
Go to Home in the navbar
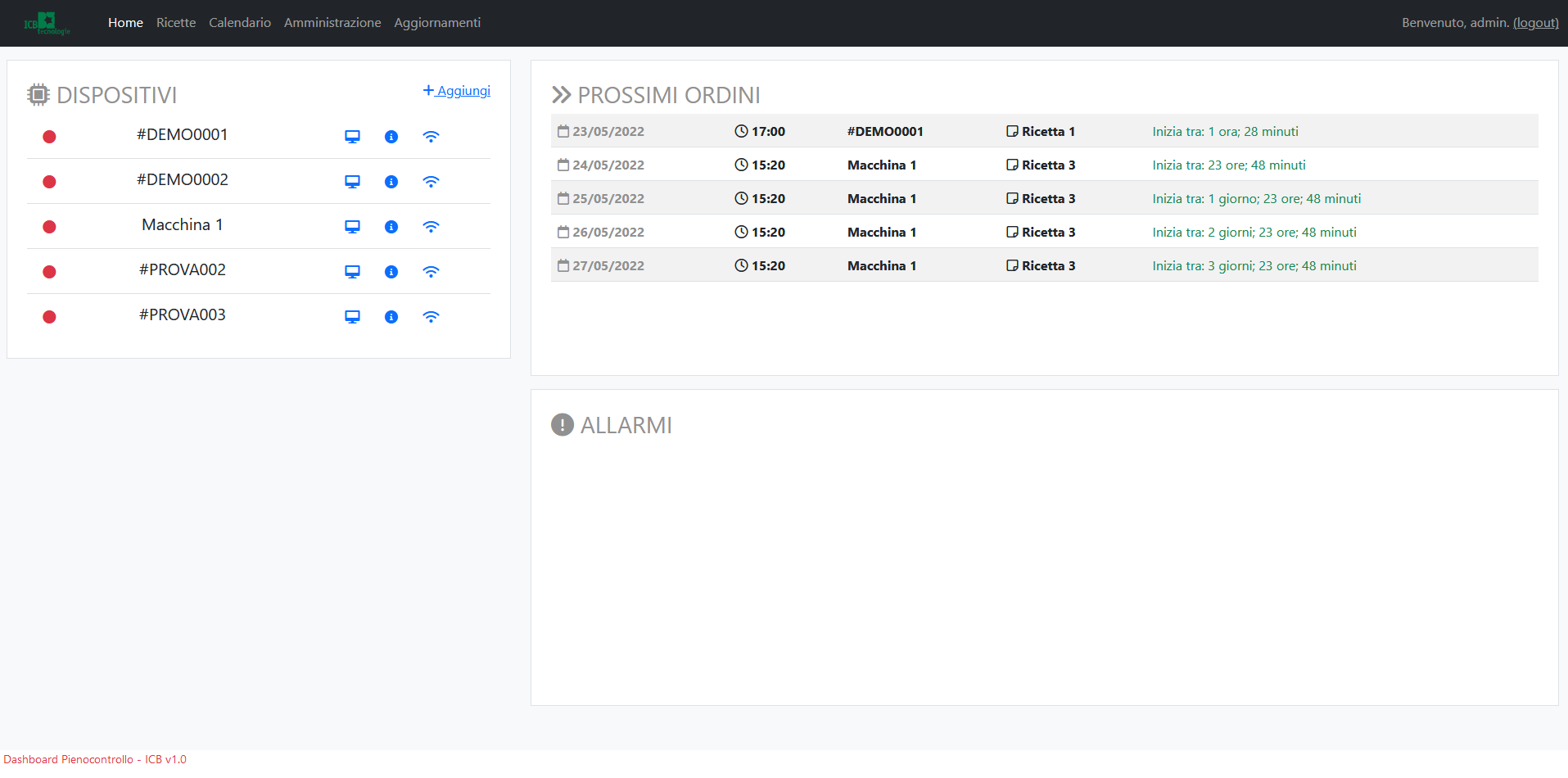click(x=125, y=23)
